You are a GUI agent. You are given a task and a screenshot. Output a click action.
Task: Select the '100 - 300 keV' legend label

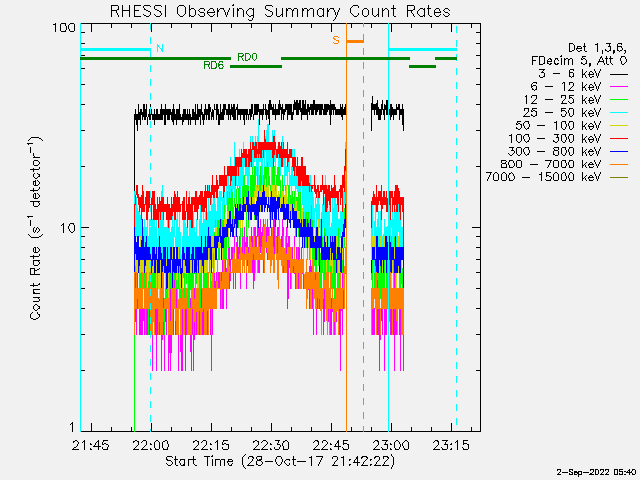tap(555, 138)
